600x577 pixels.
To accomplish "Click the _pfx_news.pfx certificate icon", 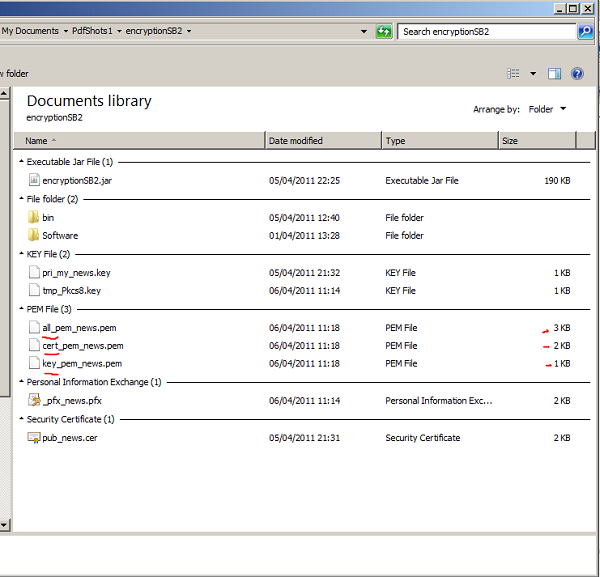I will pos(34,400).
